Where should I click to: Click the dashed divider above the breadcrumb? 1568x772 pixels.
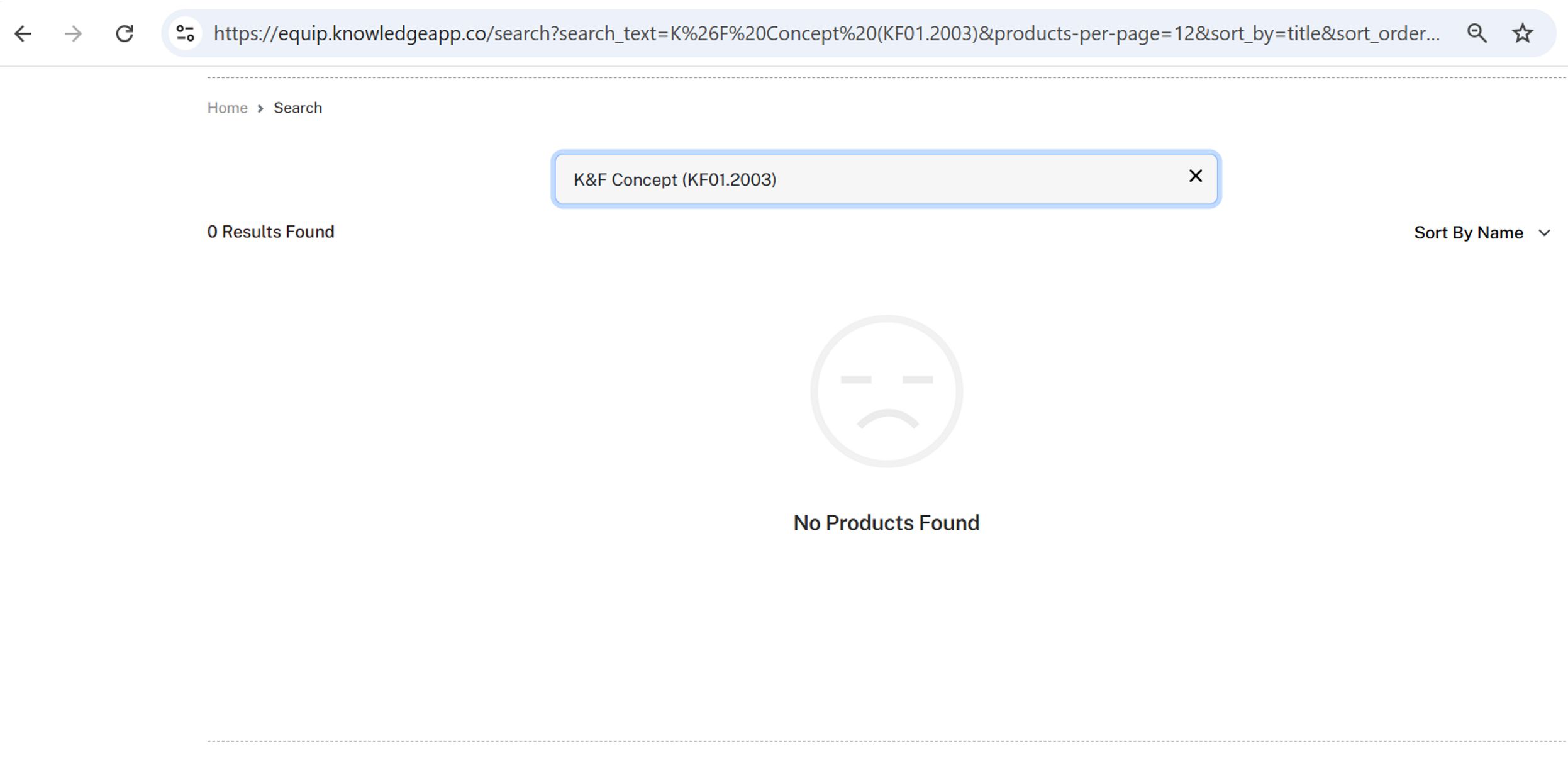(881, 78)
